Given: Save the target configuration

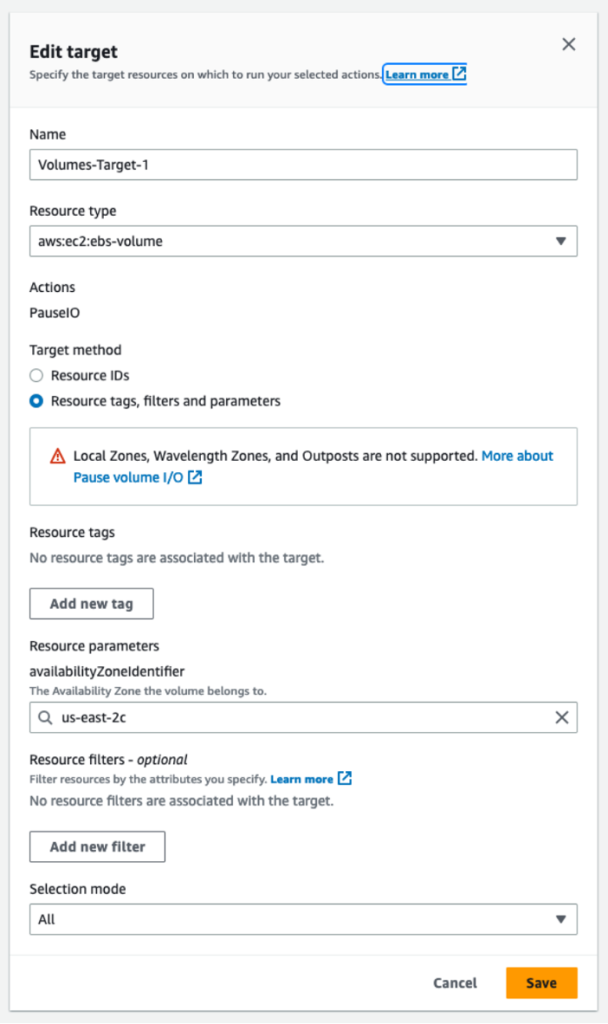Looking at the screenshot, I should point(541,983).
